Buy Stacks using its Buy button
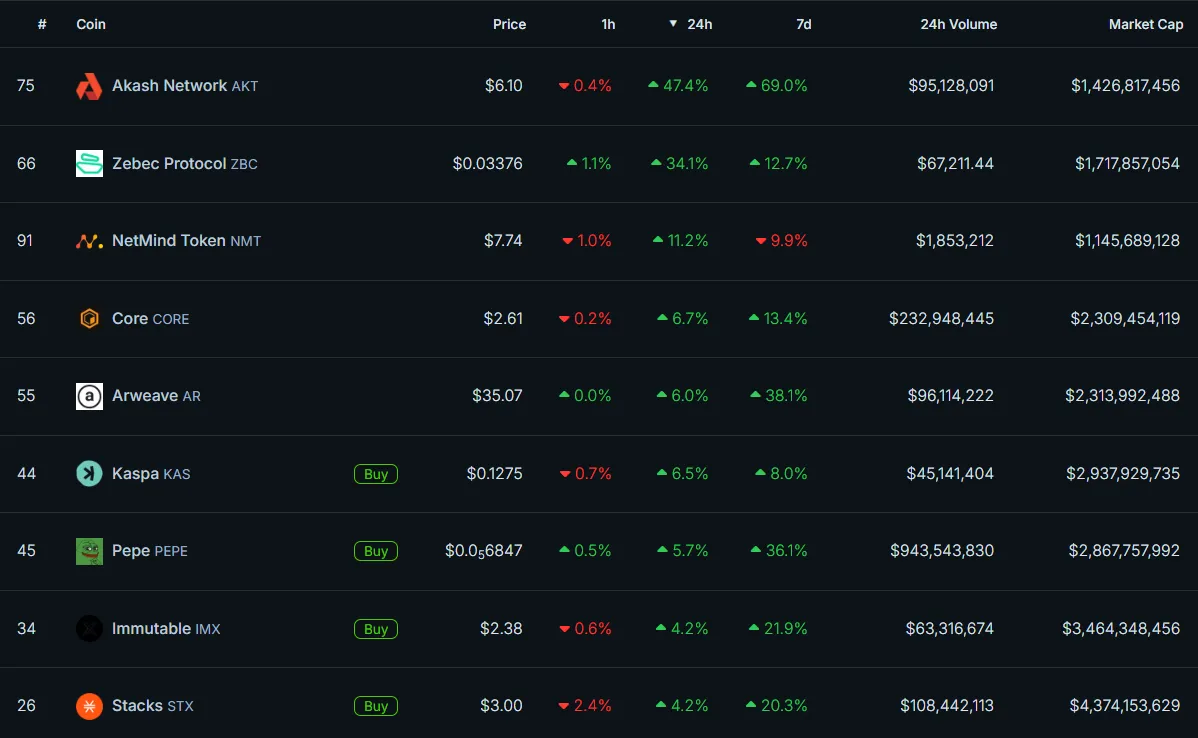1198x738 pixels. [375, 706]
